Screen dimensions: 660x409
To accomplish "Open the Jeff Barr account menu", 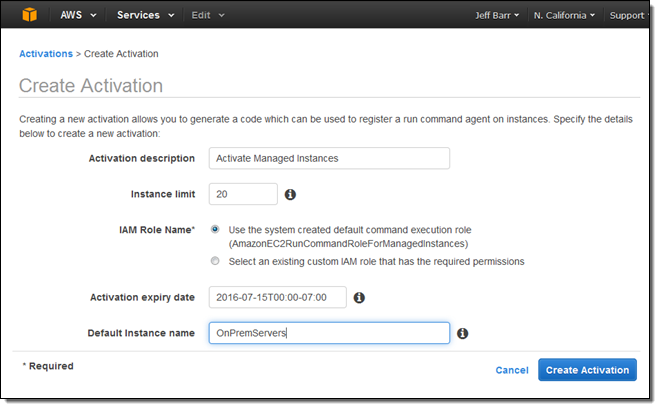I will (497, 16).
